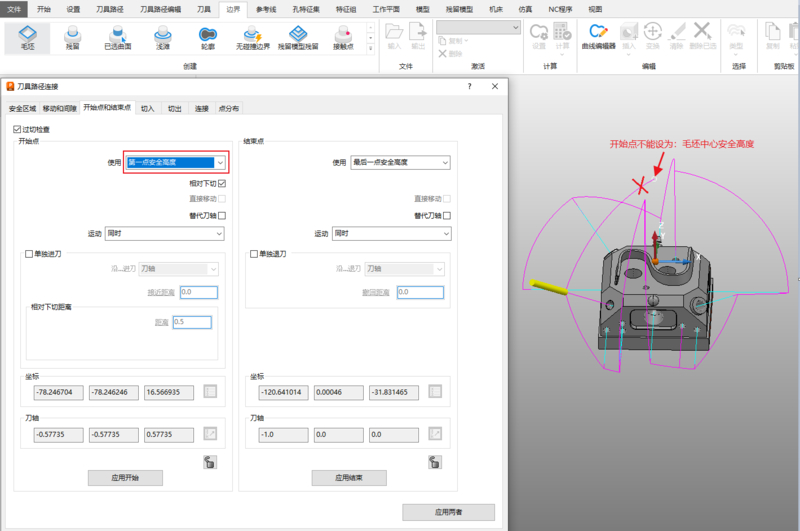The width and height of the screenshot is (800, 531).
Task: Click end point Z coordinate field -31.831465
Action: click(x=394, y=392)
